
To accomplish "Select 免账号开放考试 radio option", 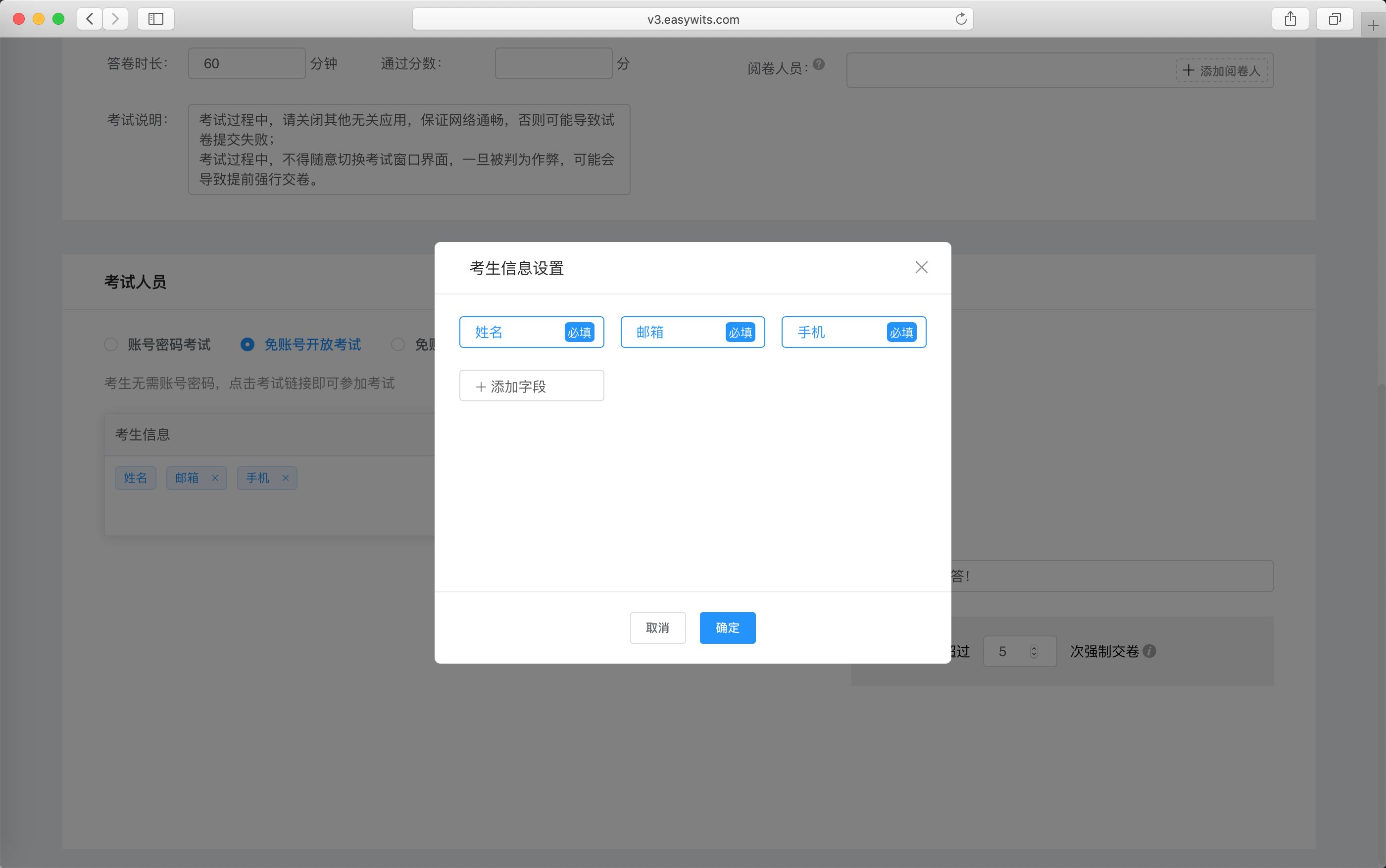I will pos(247,344).
